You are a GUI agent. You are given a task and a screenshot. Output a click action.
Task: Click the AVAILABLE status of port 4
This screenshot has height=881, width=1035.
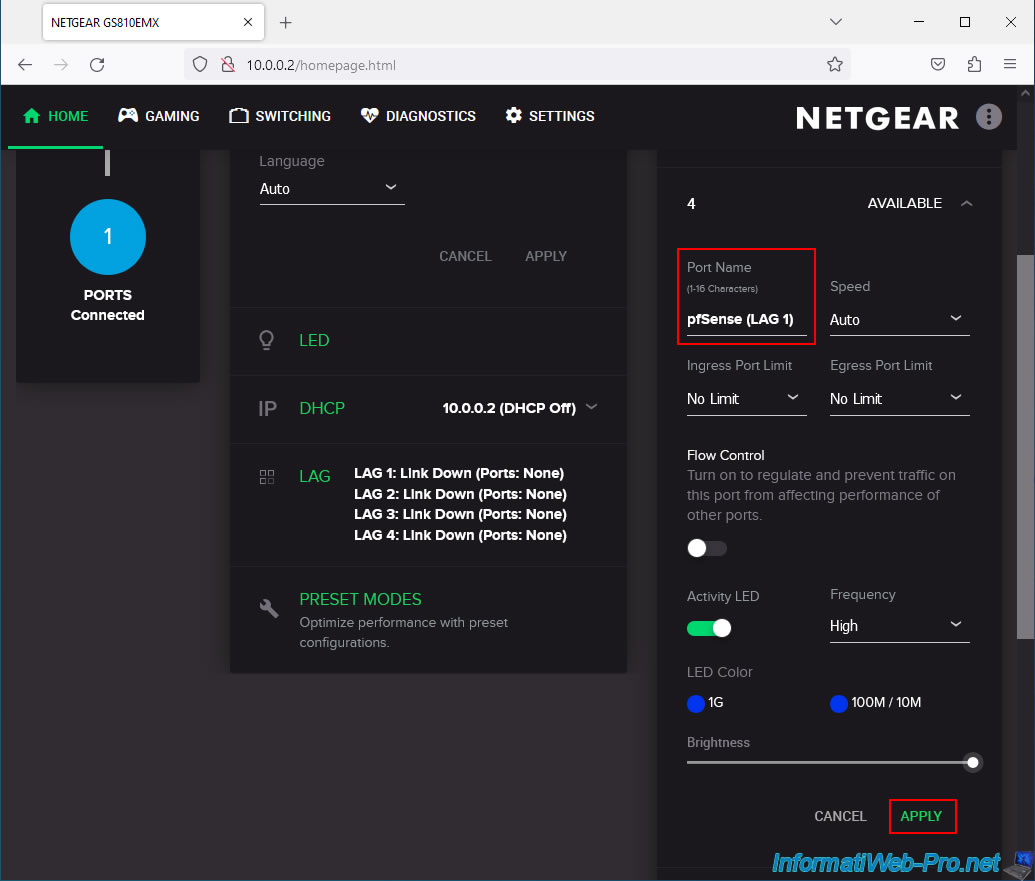[x=904, y=203]
